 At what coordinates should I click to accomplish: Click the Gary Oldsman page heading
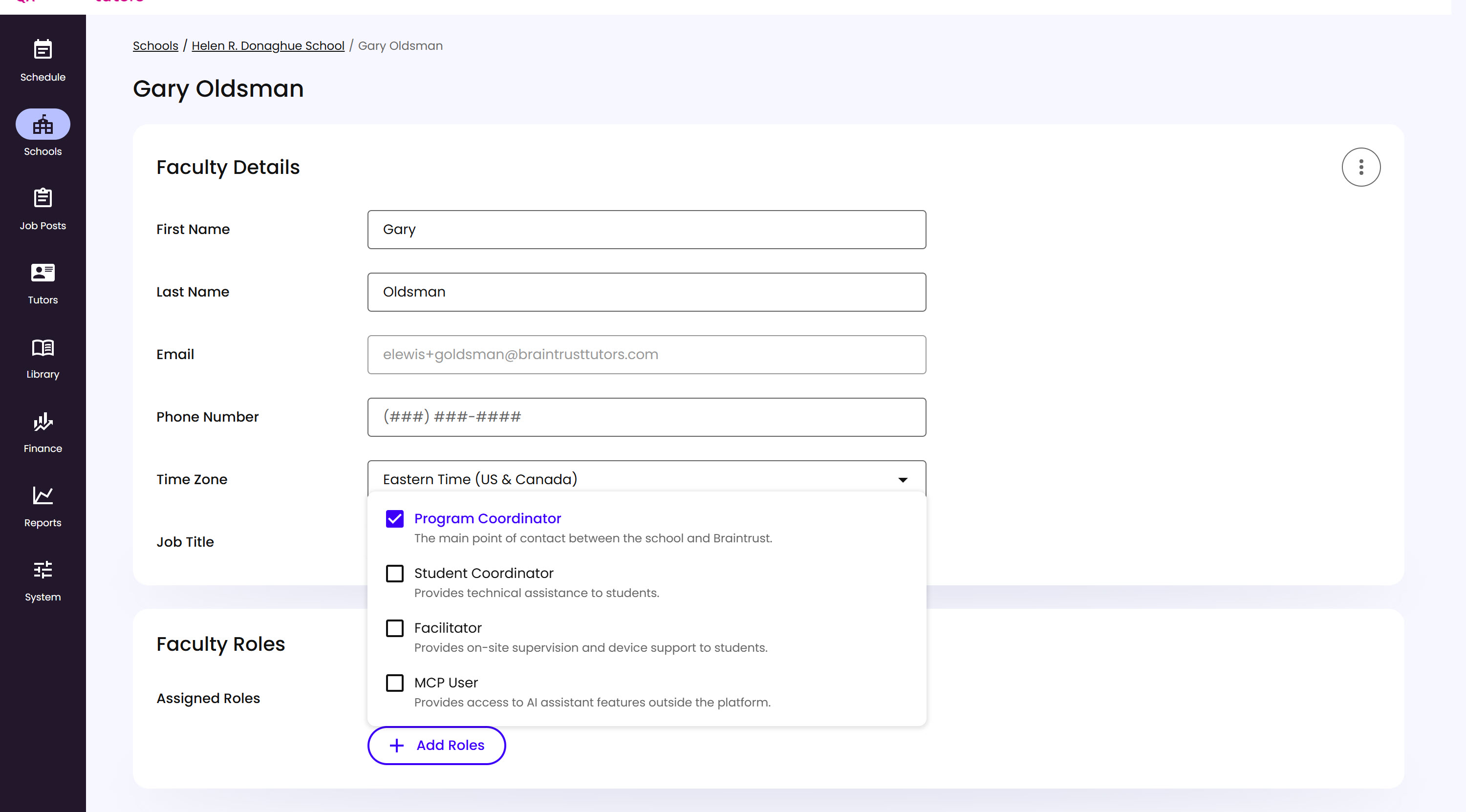tap(218, 89)
